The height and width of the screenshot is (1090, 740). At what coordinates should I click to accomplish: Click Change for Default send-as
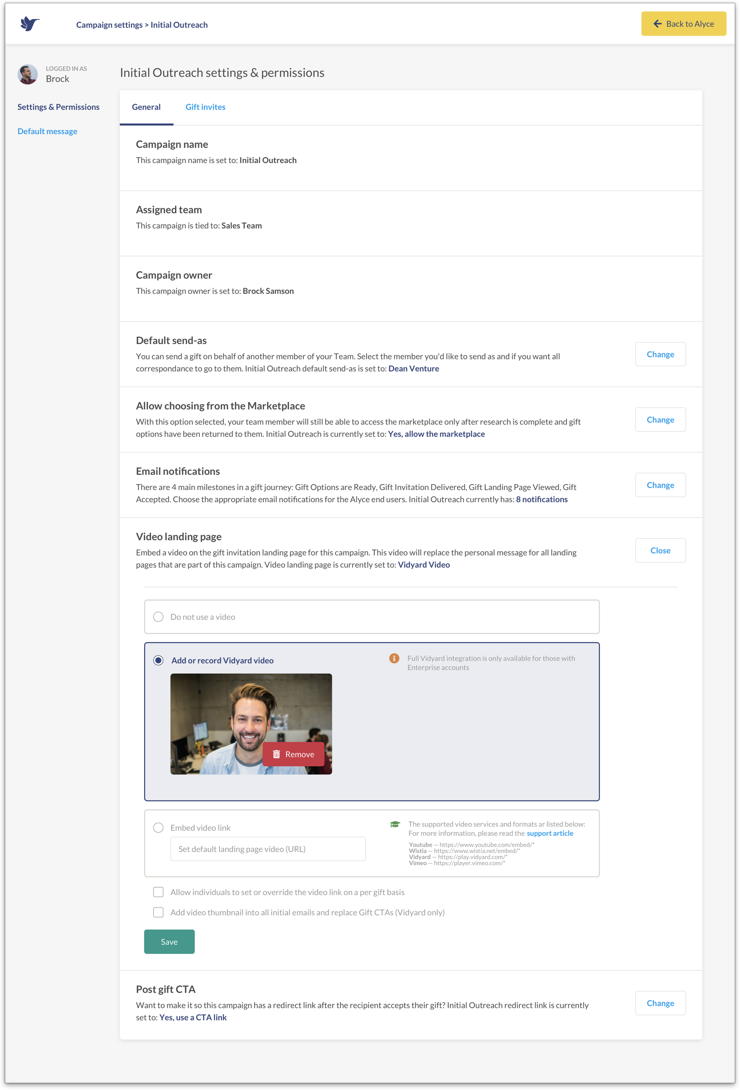coord(660,355)
